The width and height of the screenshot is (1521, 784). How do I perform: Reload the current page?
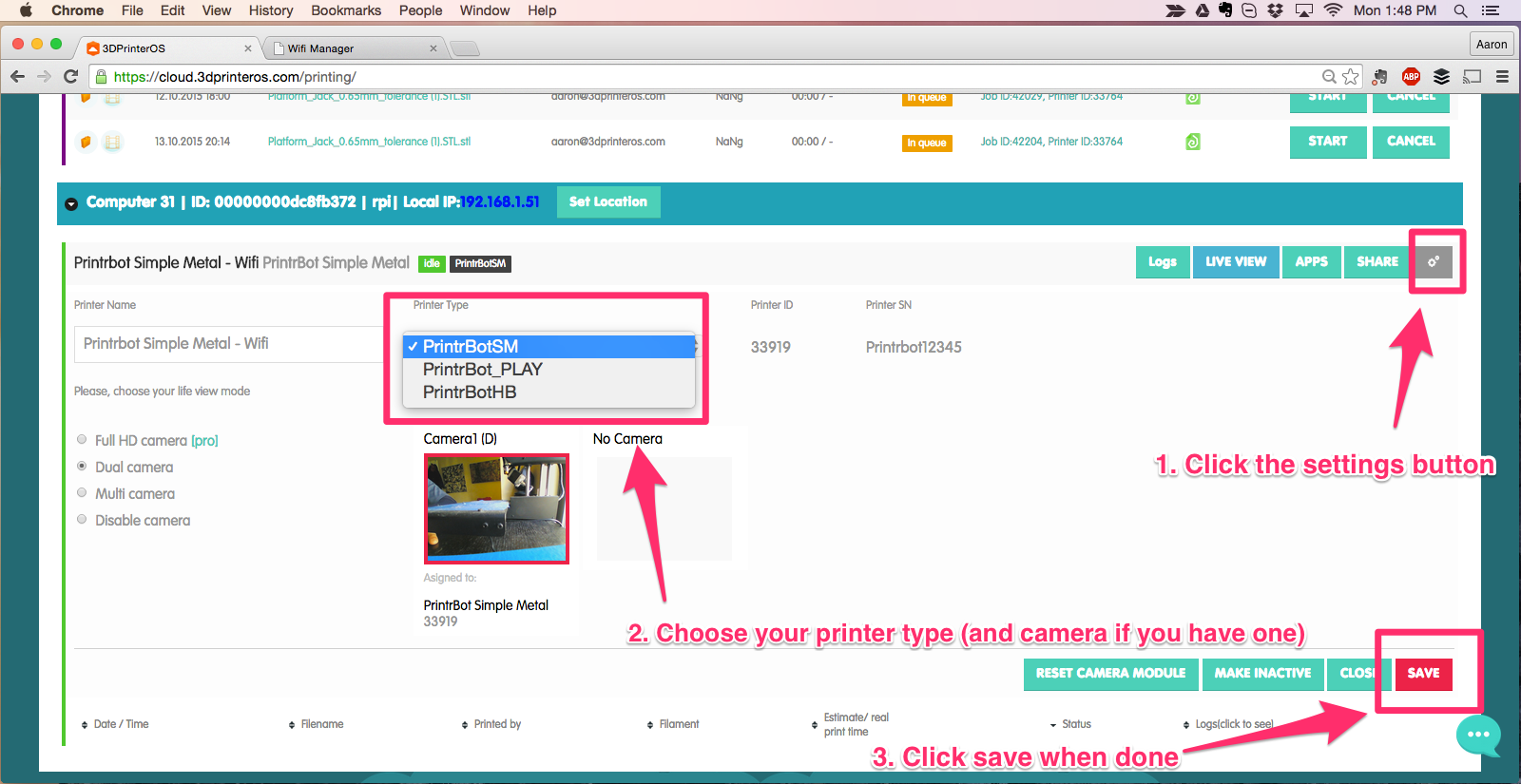coord(70,76)
